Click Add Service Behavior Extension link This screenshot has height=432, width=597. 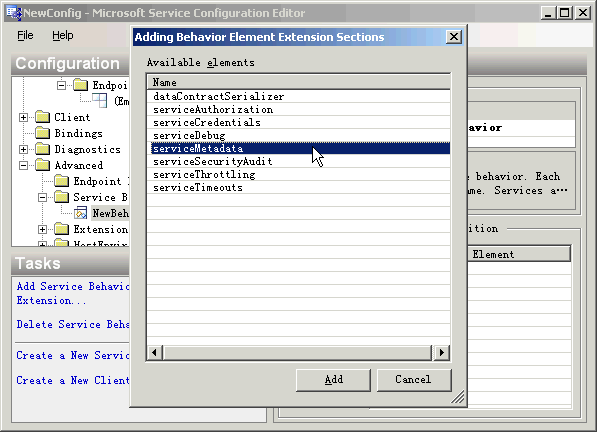click(72, 293)
